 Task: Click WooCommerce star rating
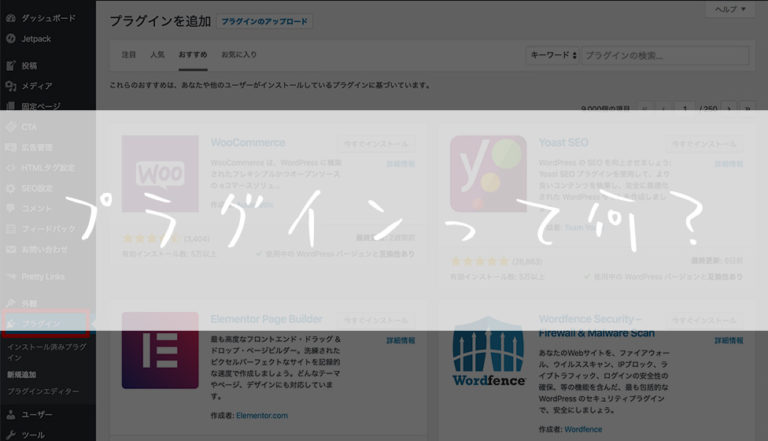(151, 239)
